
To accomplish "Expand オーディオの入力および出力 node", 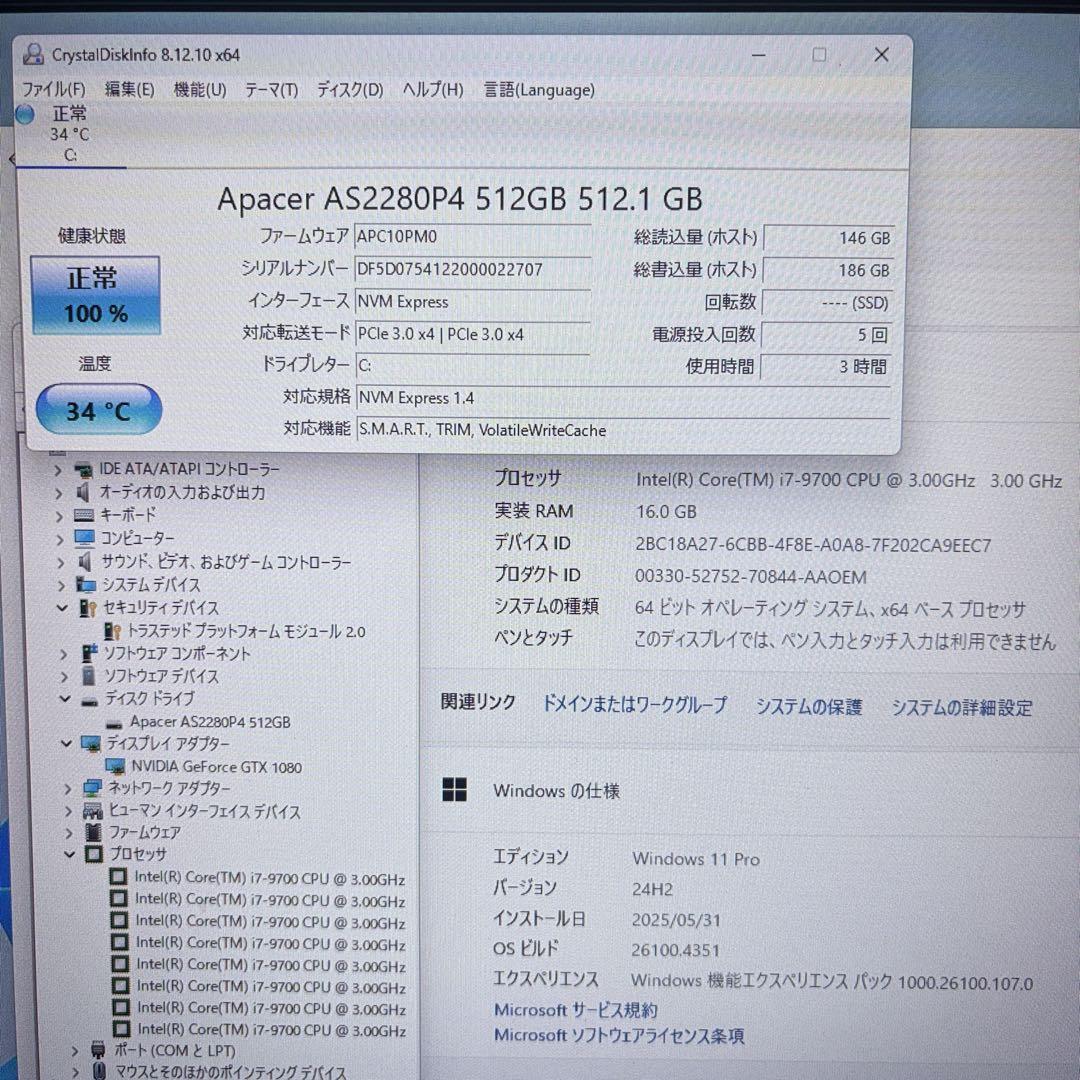I will coord(59,493).
